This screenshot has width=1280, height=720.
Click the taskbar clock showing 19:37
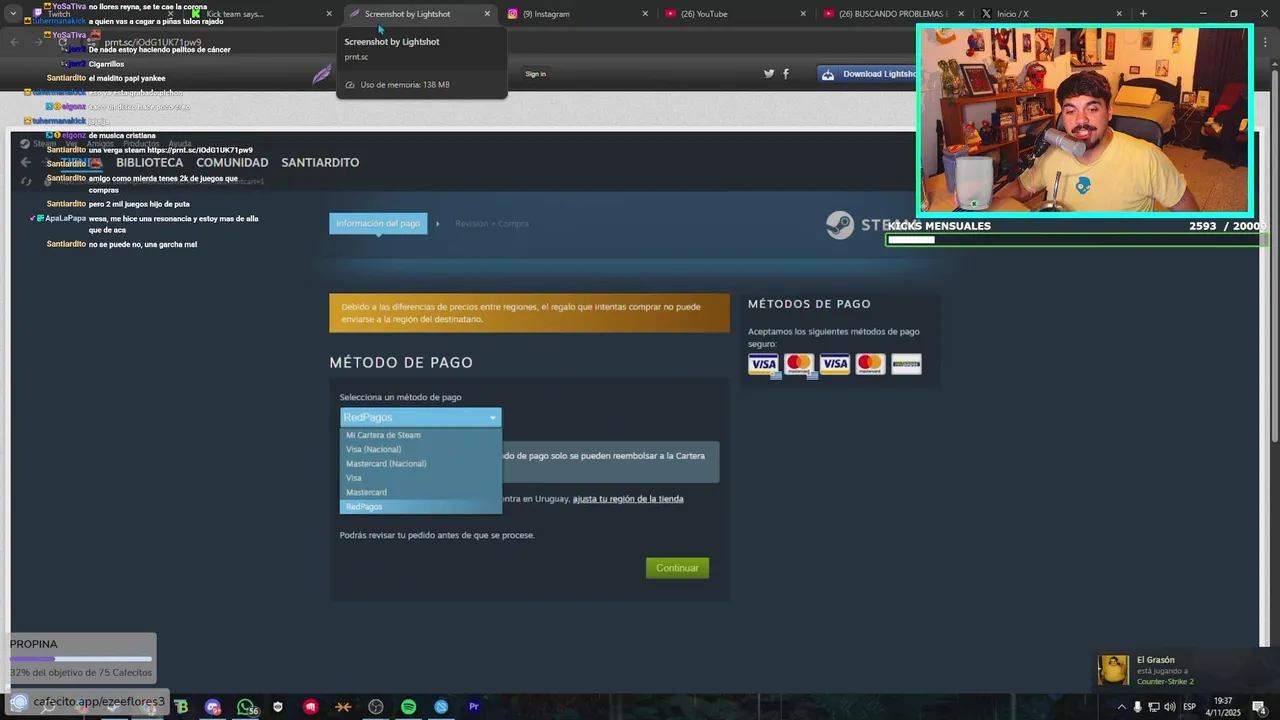[1224, 707]
